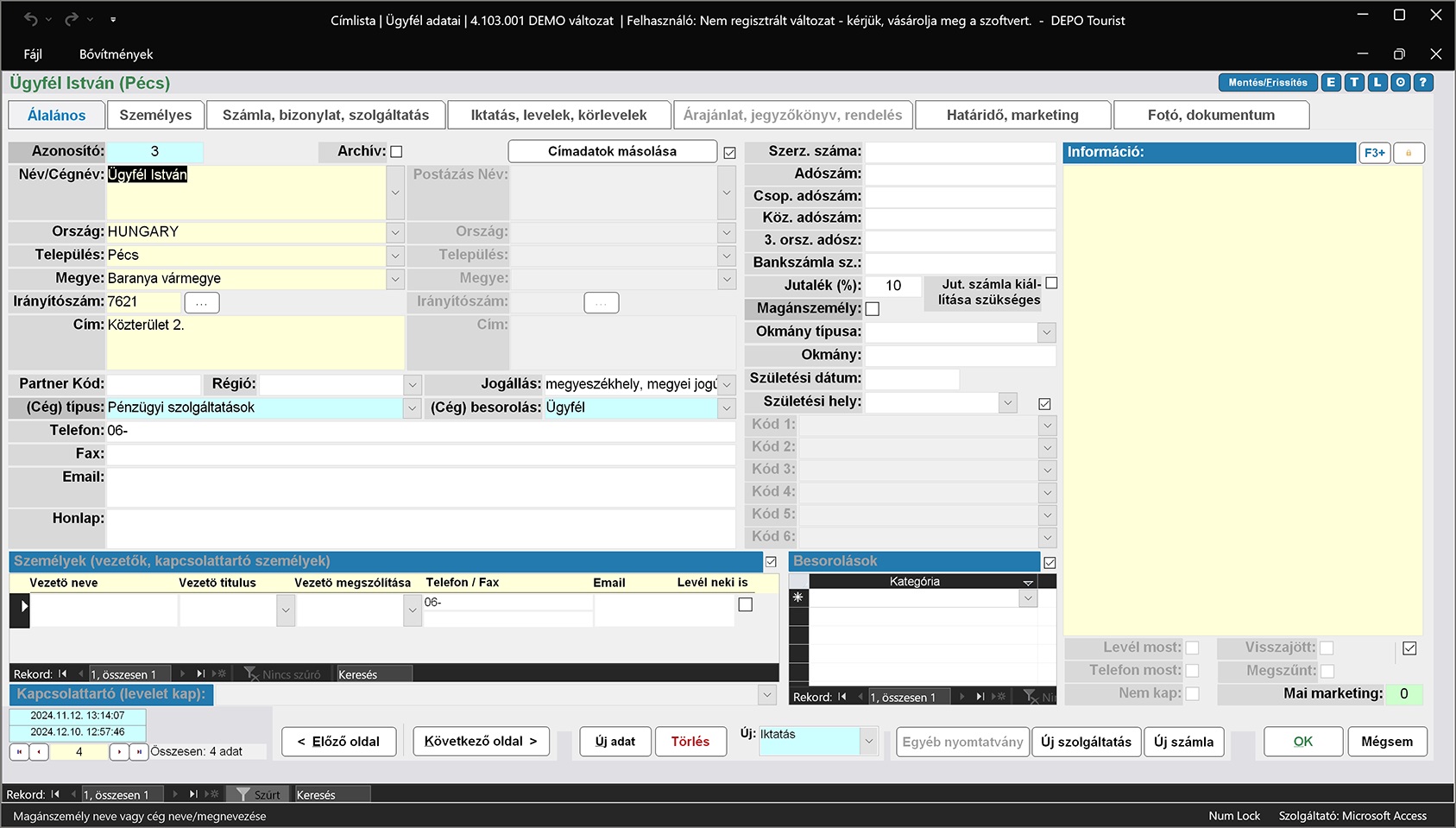The image size is (1456, 828).
Task: Open help with the question mark icon
Action: pyautogui.click(x=1423, y=83)
